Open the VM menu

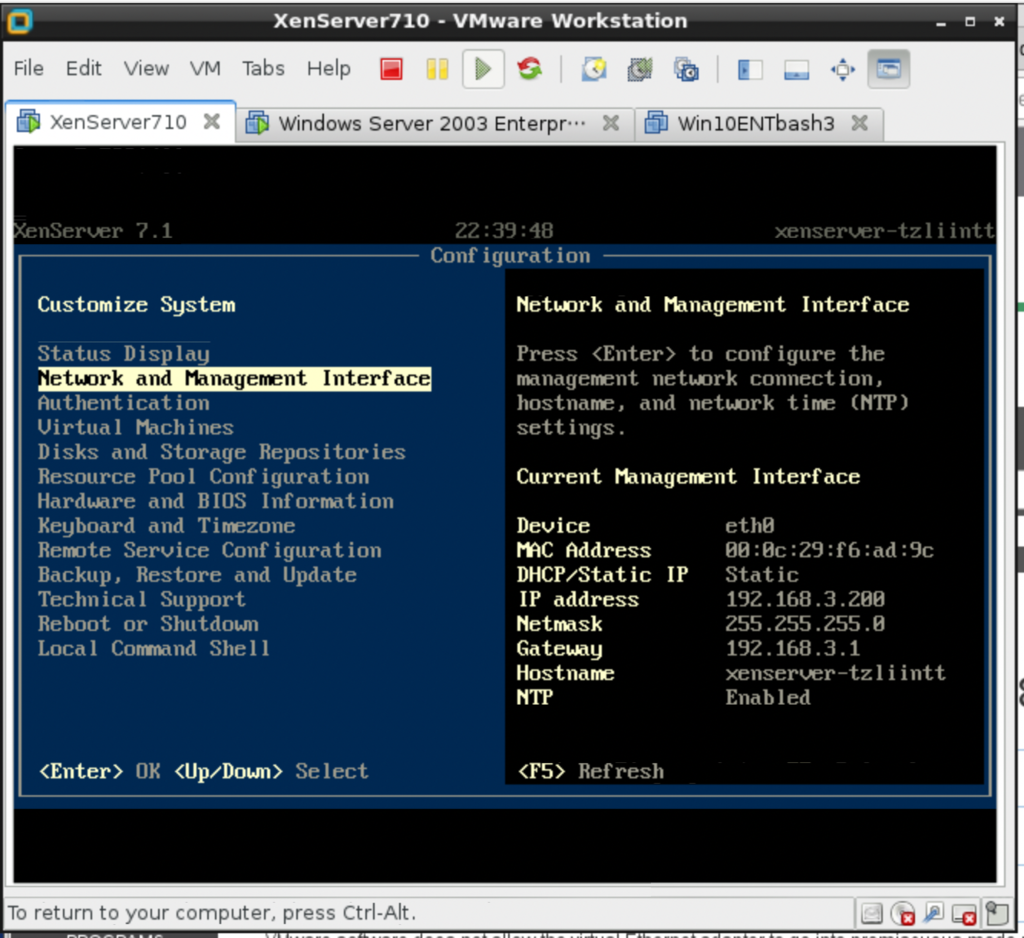coord(205,68)
